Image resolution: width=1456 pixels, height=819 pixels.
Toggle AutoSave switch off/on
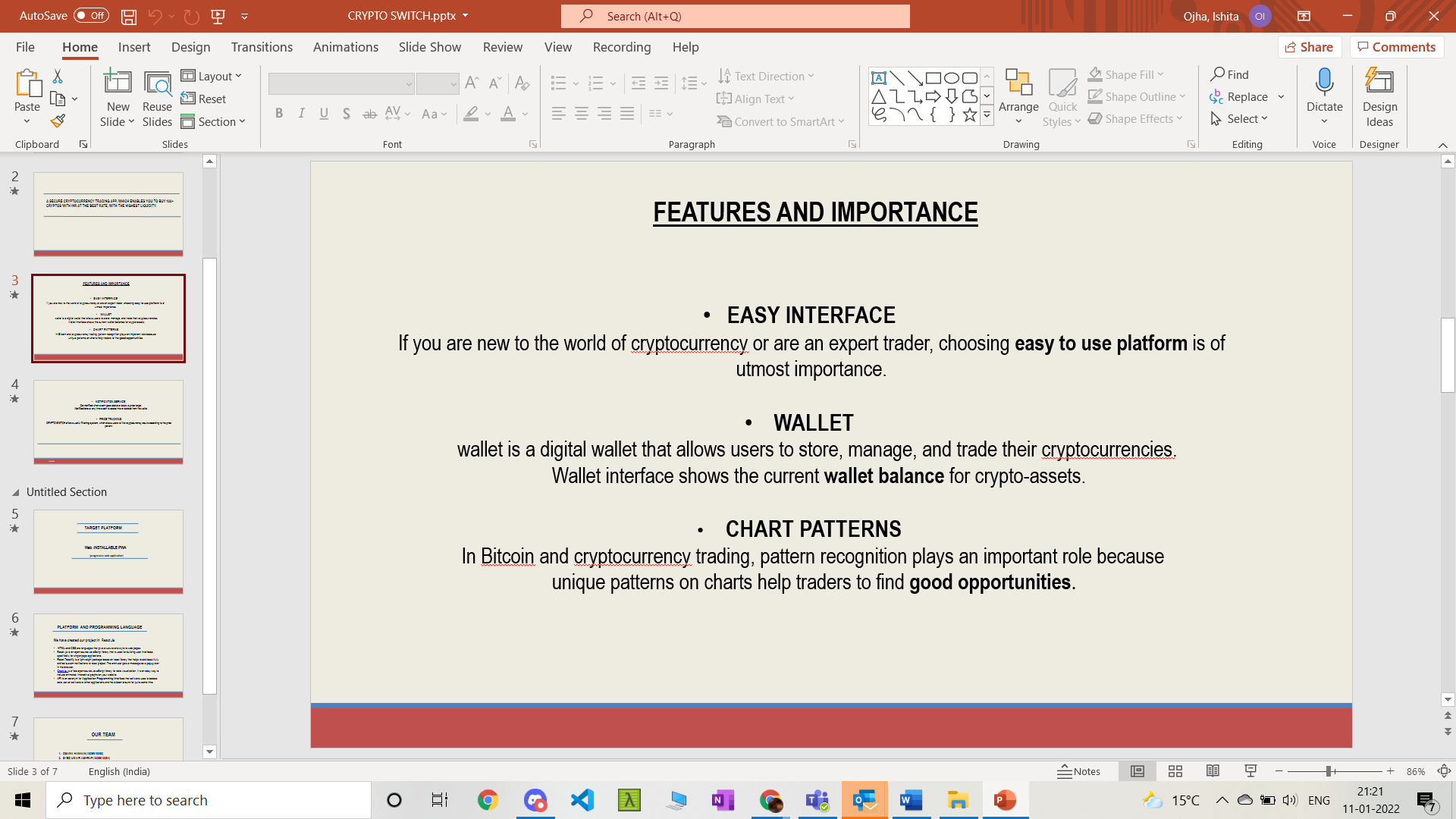click(x=91, y=16)
